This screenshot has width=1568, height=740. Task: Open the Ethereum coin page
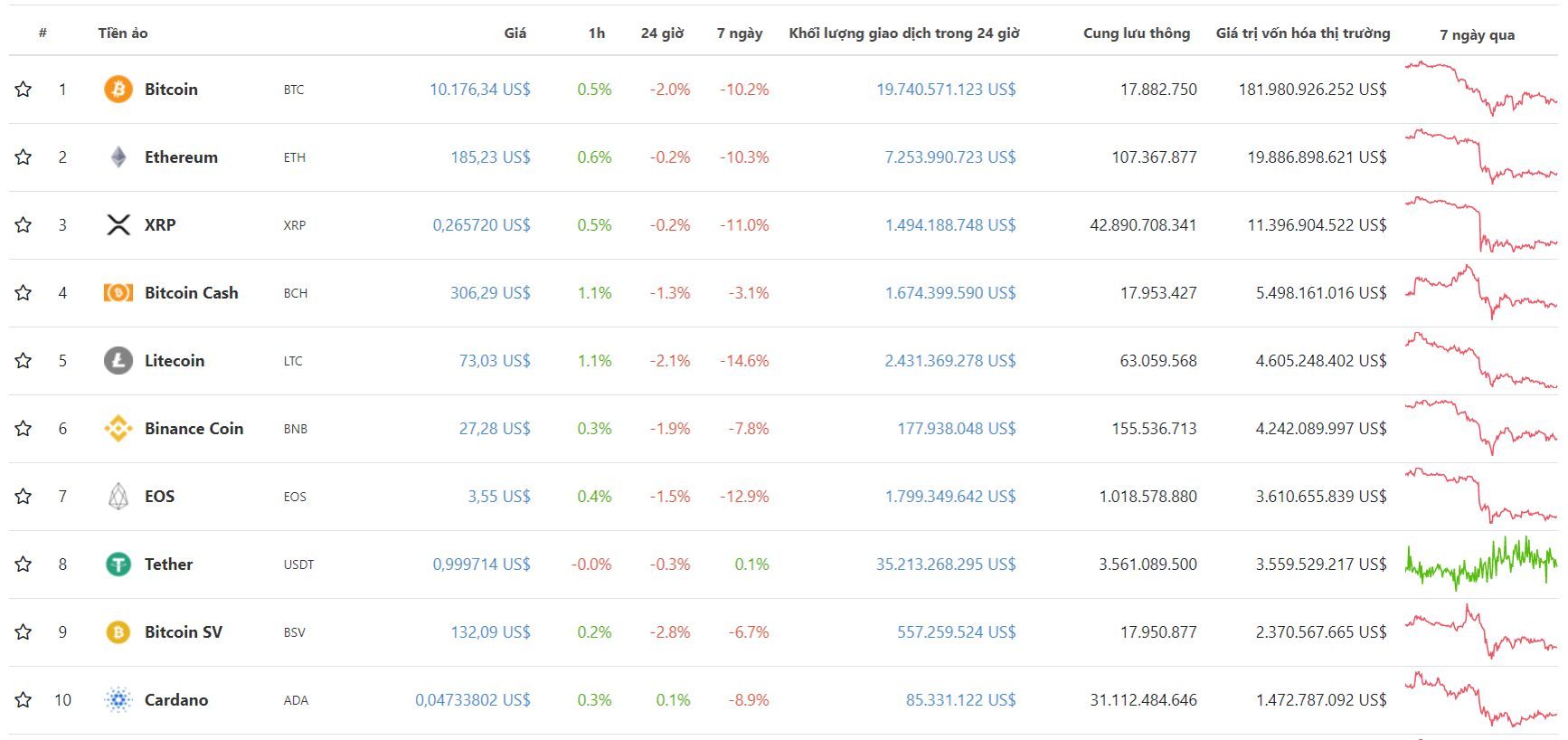pyautogui.click(x=181, y=157)
